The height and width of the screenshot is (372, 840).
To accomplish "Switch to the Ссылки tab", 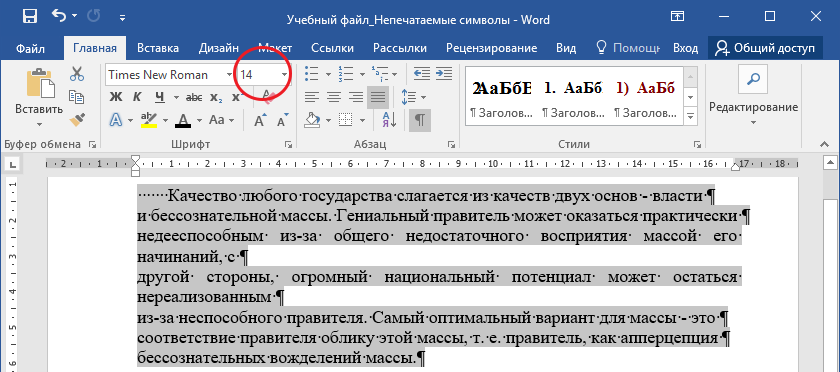I will (x=332, y=48).
